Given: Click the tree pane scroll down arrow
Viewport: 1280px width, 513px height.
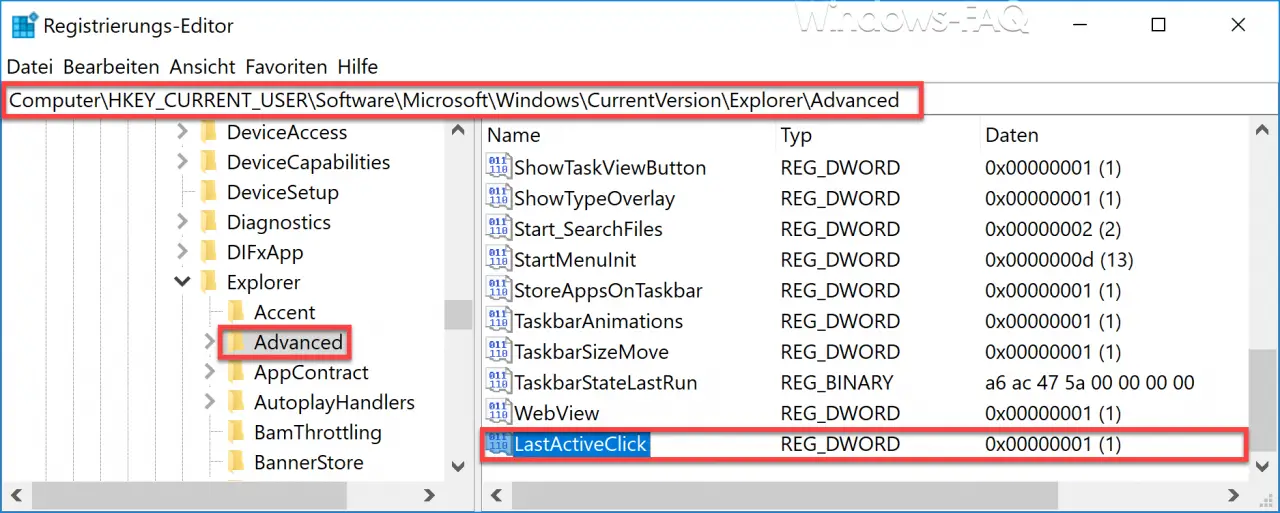Looking at the screenshot, I should (x=458, y=466).
